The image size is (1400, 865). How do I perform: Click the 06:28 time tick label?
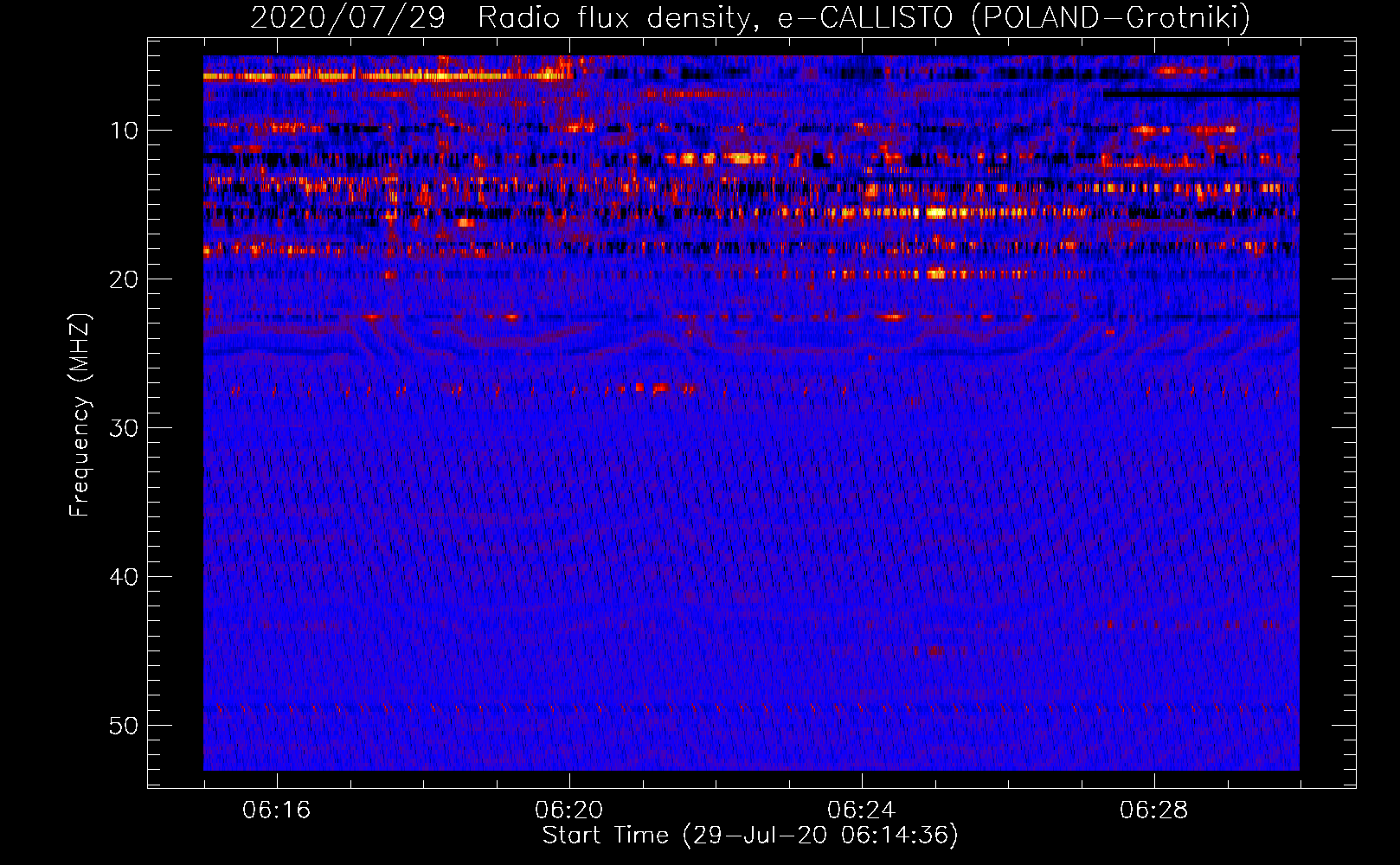(x=1154, y=811)
